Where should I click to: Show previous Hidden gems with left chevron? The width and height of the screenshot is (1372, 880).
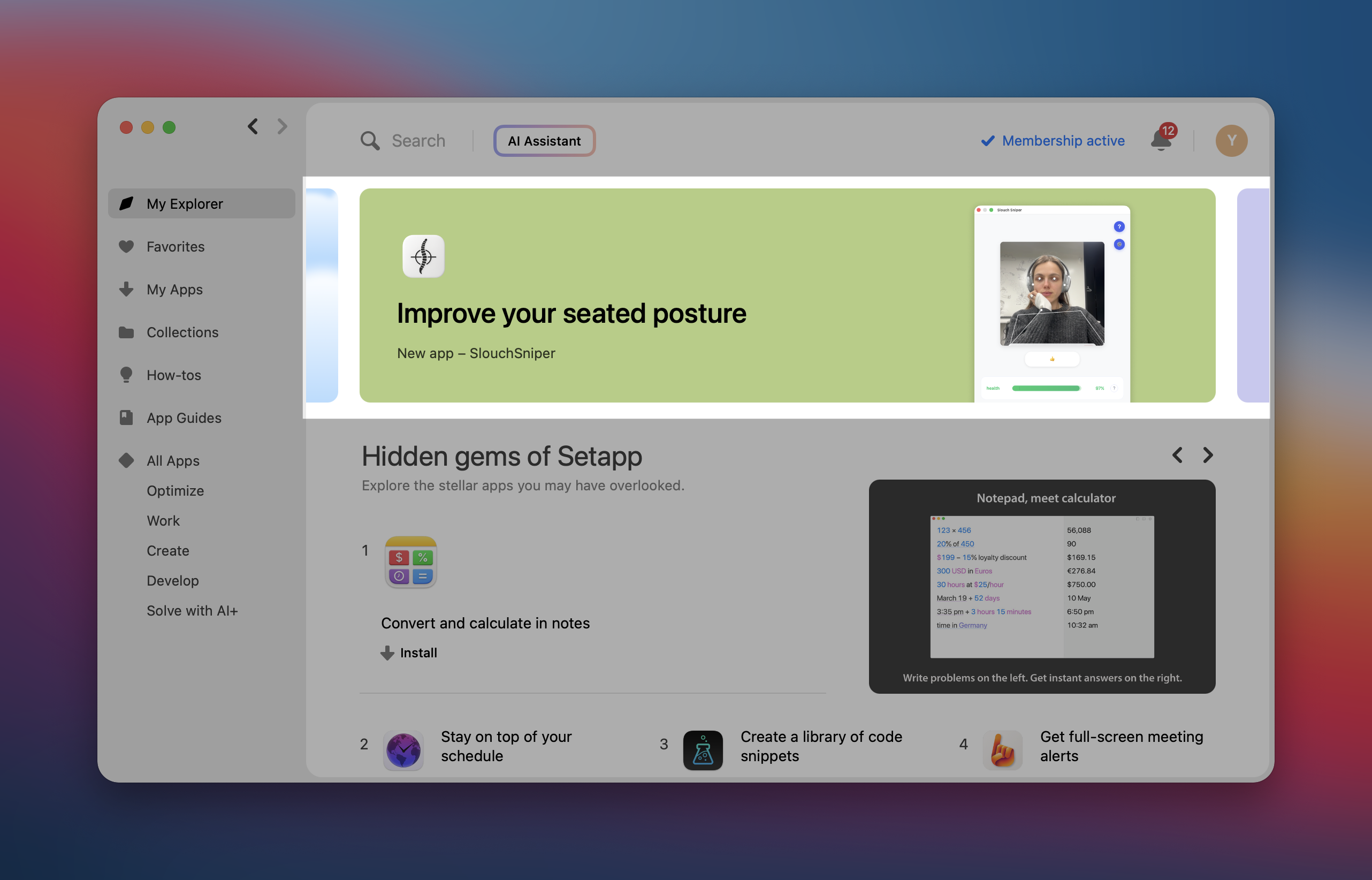1177,455
